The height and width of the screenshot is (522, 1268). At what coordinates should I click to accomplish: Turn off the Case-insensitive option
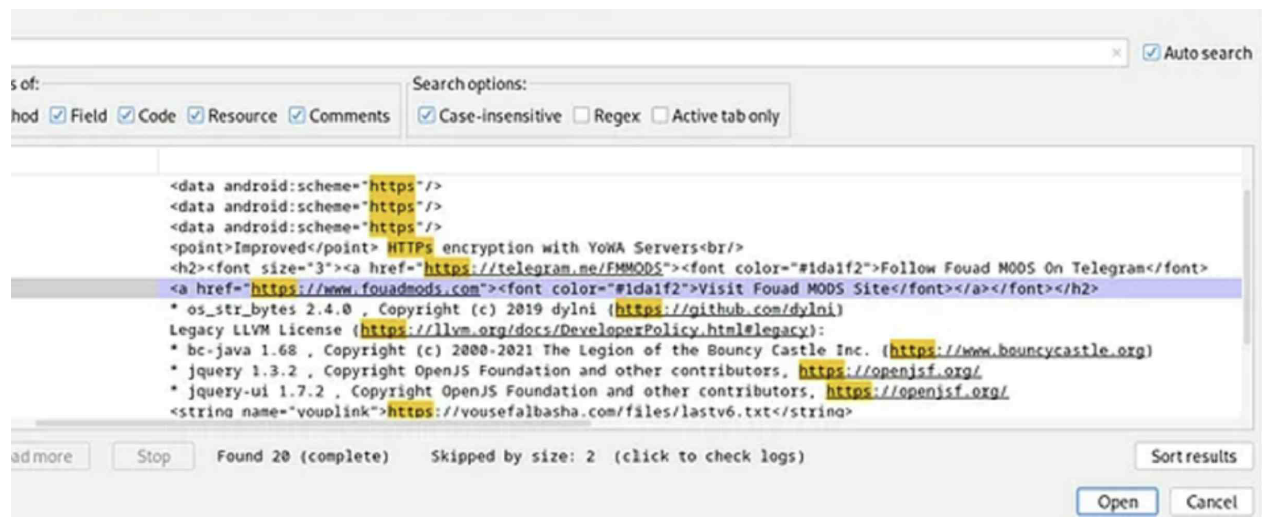425,116
